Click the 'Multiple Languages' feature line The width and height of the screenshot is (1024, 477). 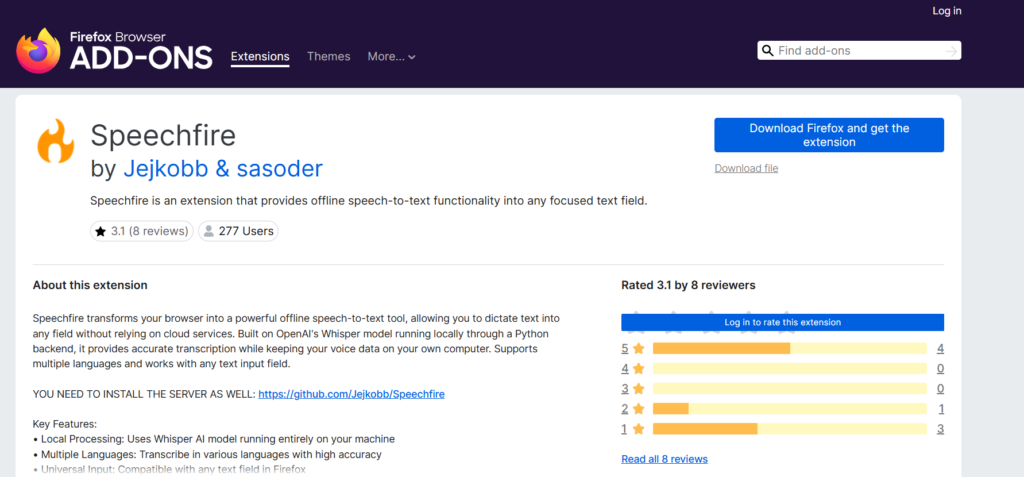coord(207,454)
